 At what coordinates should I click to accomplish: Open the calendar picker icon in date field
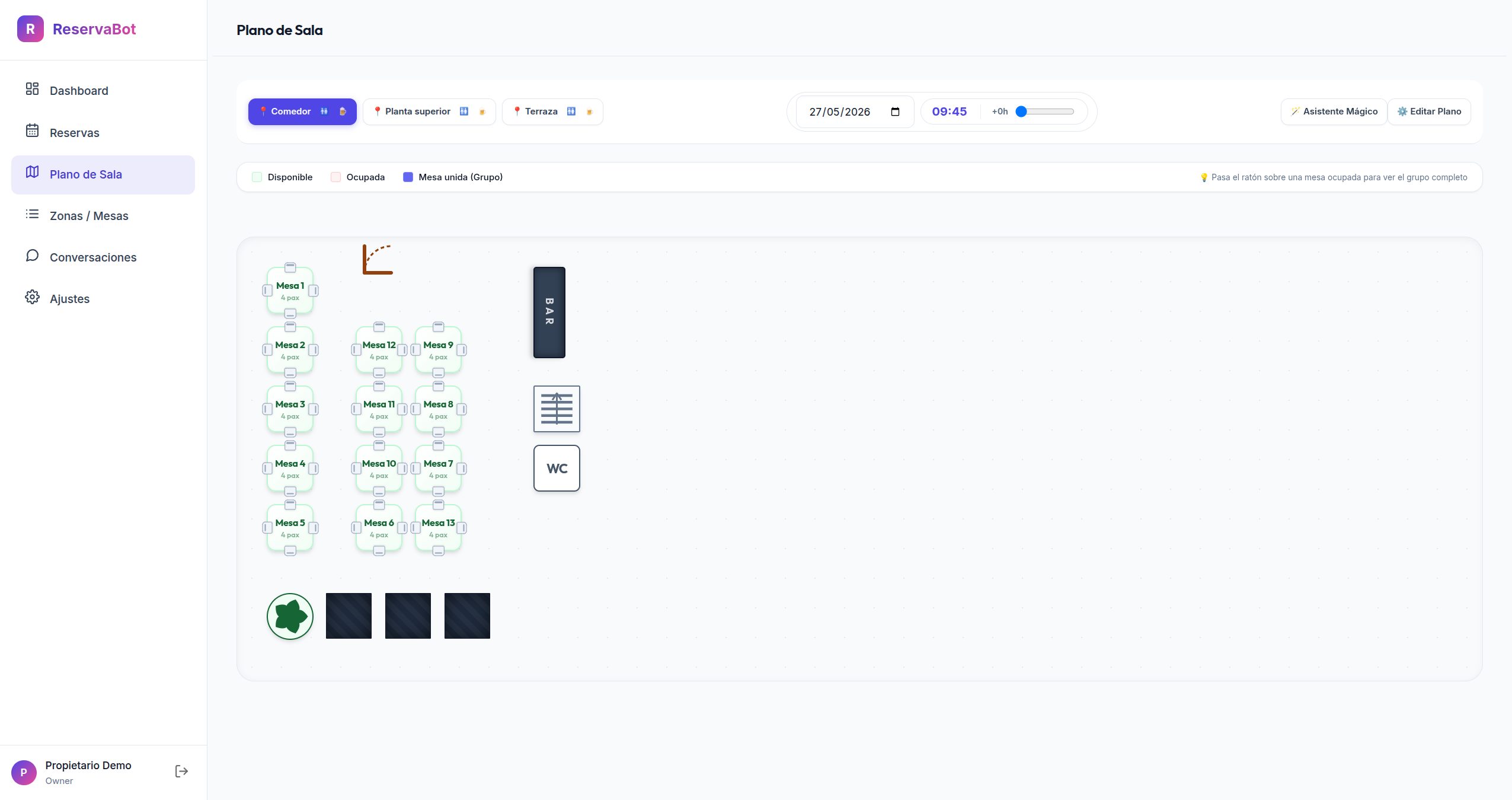pos(895,111)
